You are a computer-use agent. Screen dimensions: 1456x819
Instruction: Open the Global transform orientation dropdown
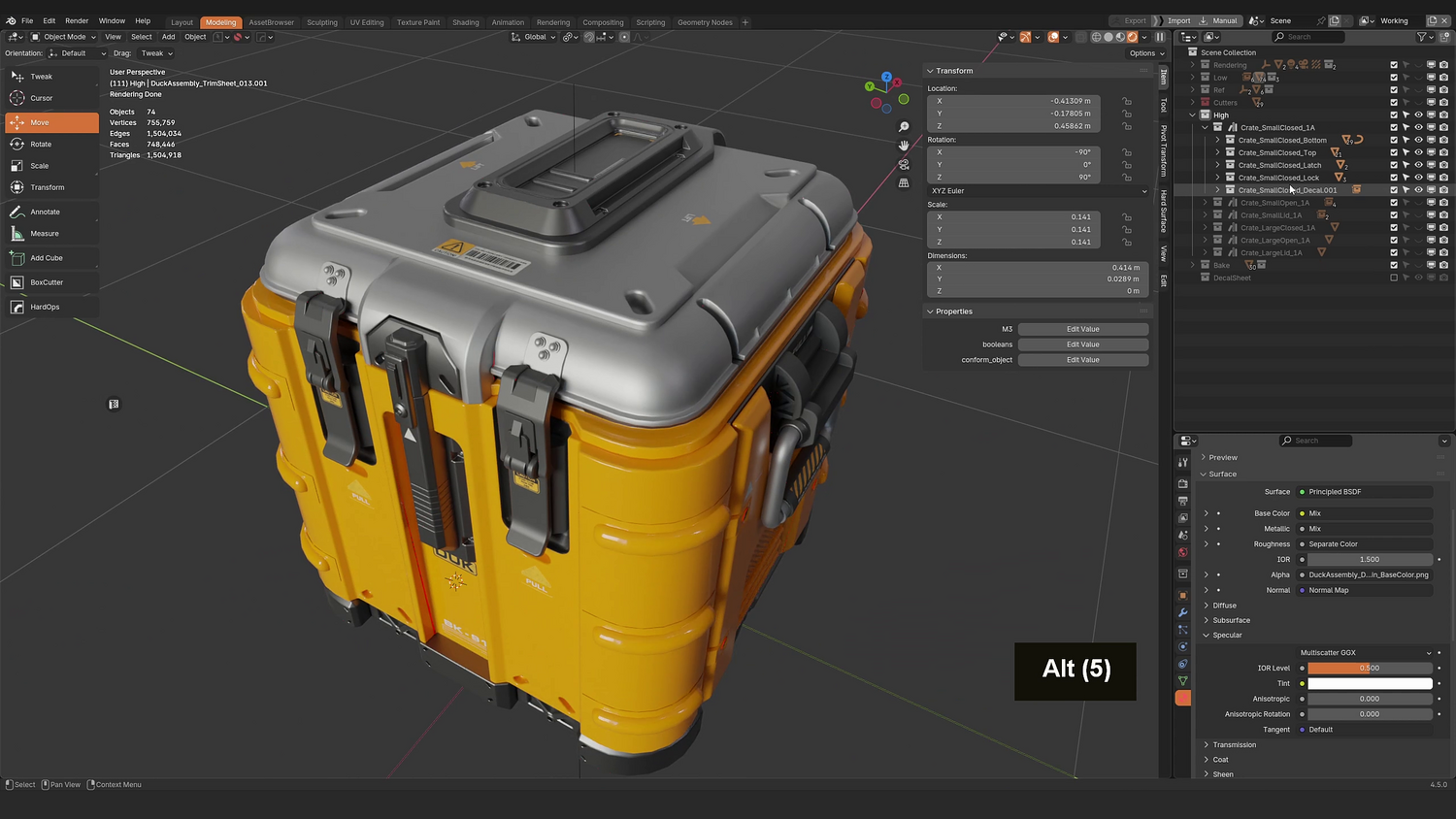coord(534,37)
